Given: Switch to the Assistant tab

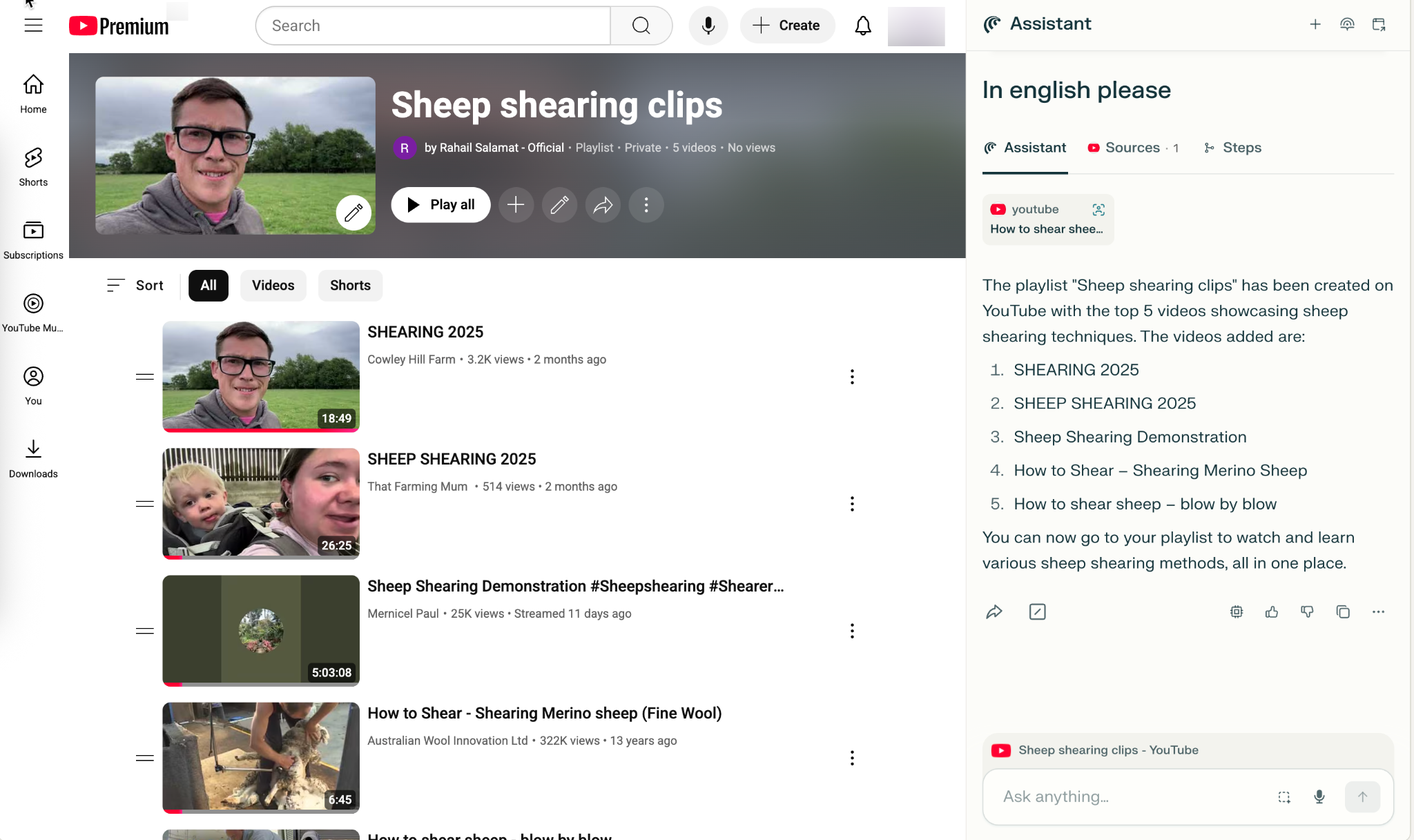Looking at the screenshot, I should (x=1025, y=148).
